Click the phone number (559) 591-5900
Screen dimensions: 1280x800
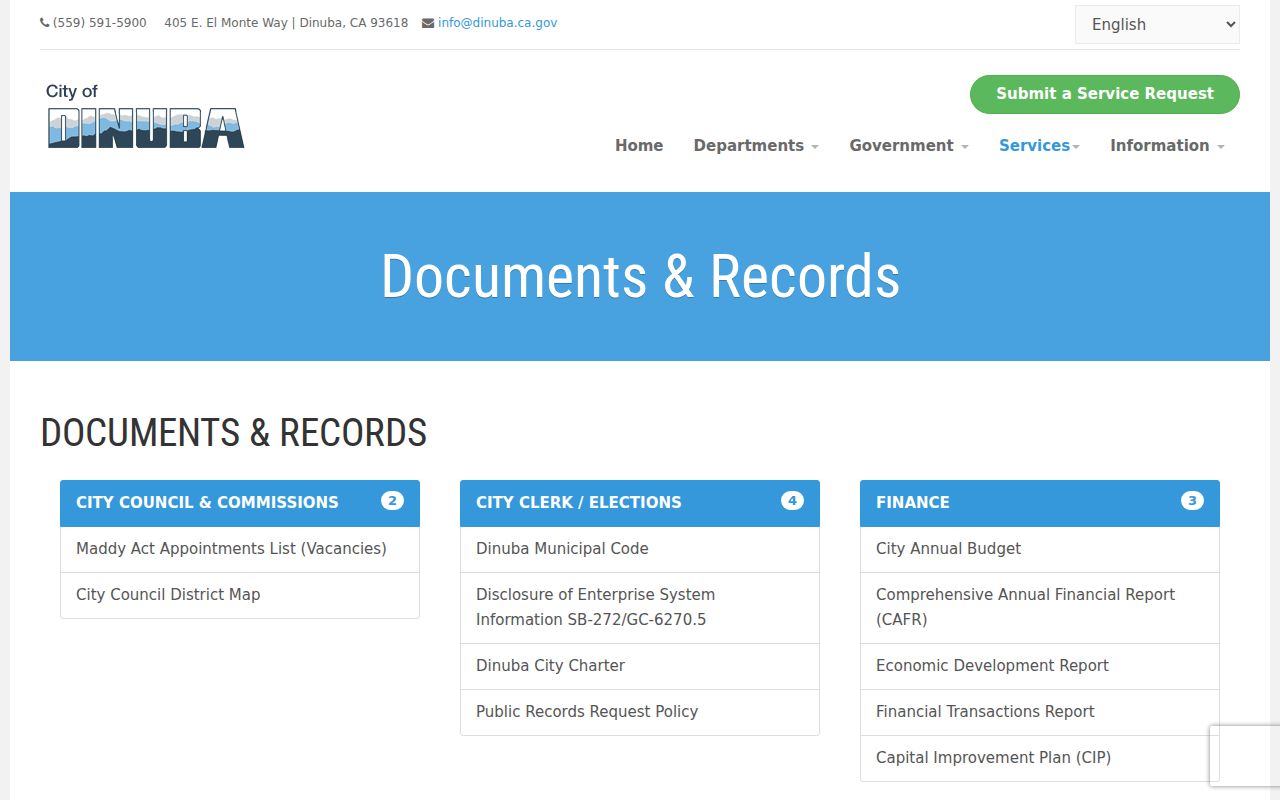(x=100, y=23)
